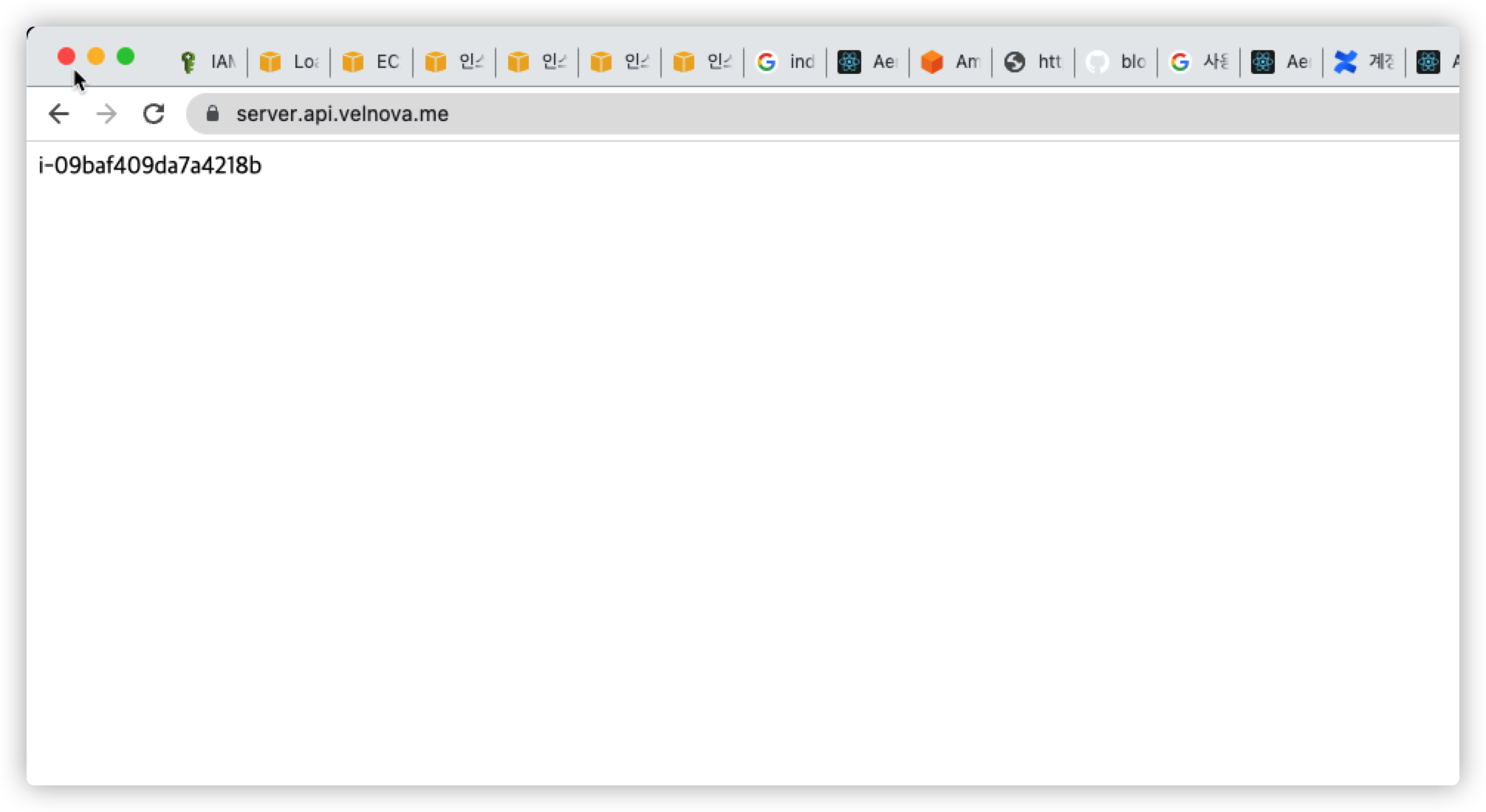Open the globe-icon 'htt' tab
1486x812 pixels.
pyautogui.click(x=1034, y=62)
